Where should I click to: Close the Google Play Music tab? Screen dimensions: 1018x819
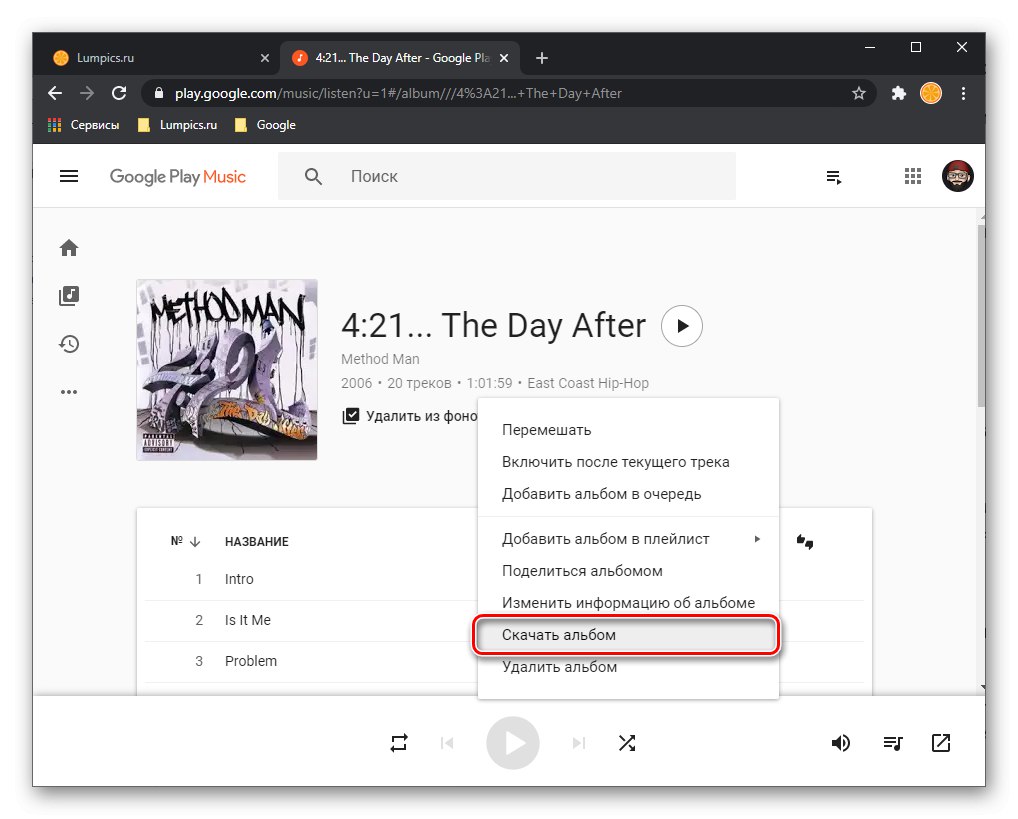(504, 58)
